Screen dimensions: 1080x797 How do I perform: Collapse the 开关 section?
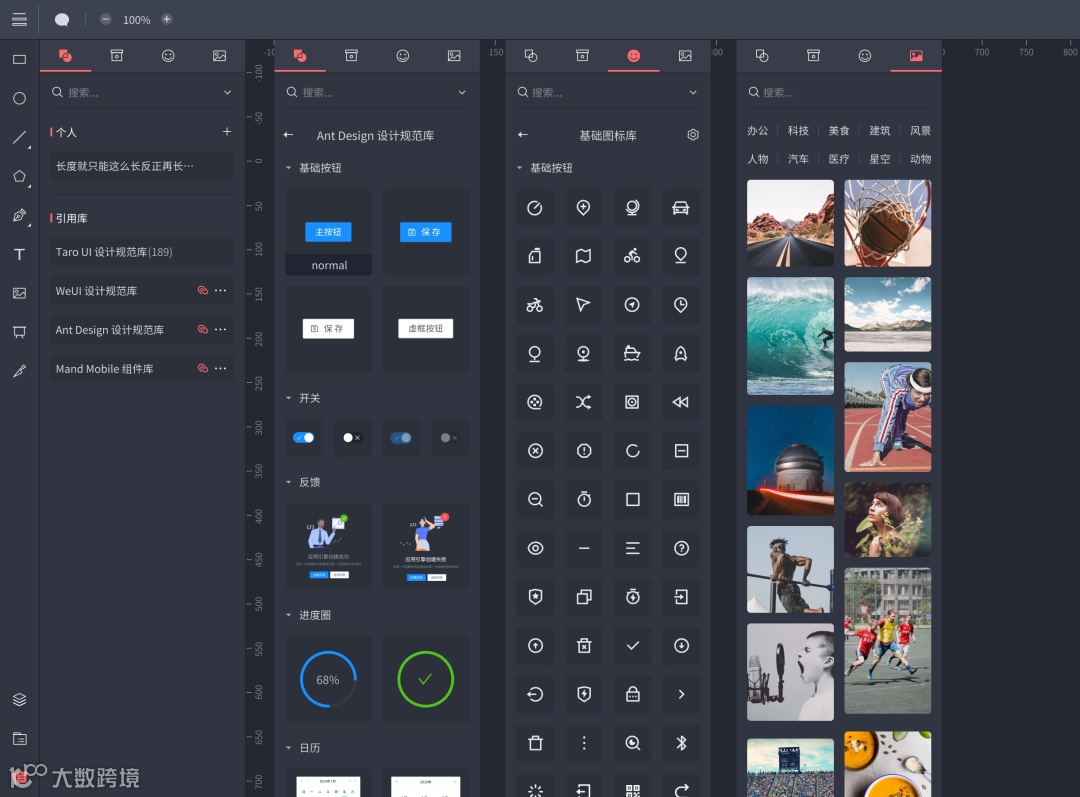[x=289, y=398]
